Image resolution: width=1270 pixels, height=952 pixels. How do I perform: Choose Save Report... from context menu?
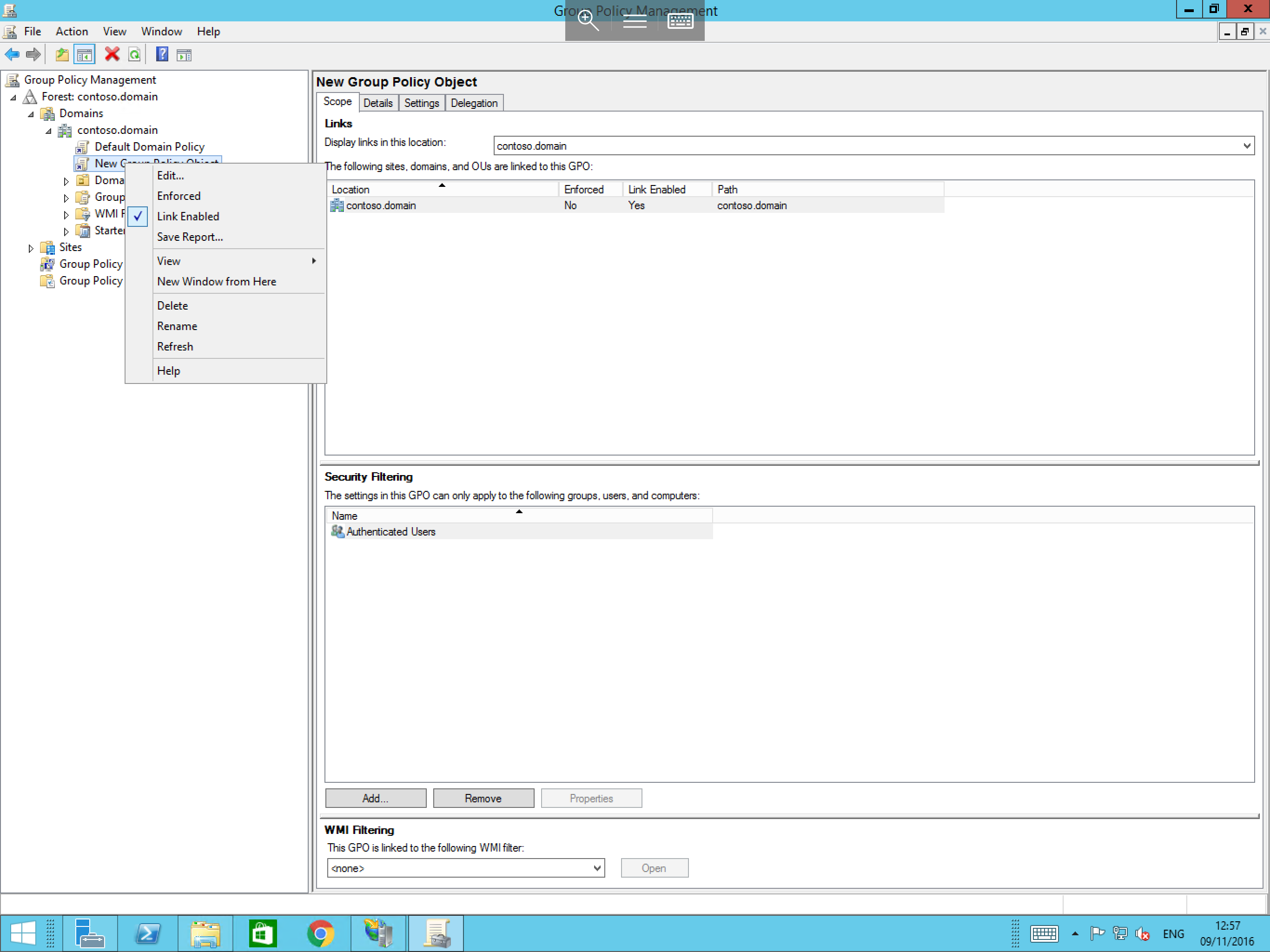pyautogui.click(x=225, y=237)
